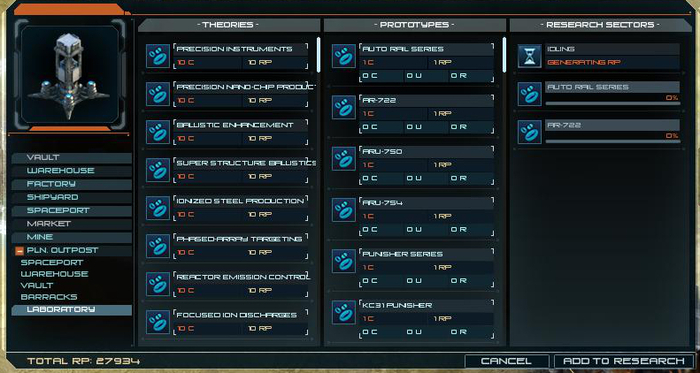Select the KC31 Punisher prototype icon
Image resolution: width=700 pixels, height=373 pixels.
pyautogui.click(x=344, y=312)
